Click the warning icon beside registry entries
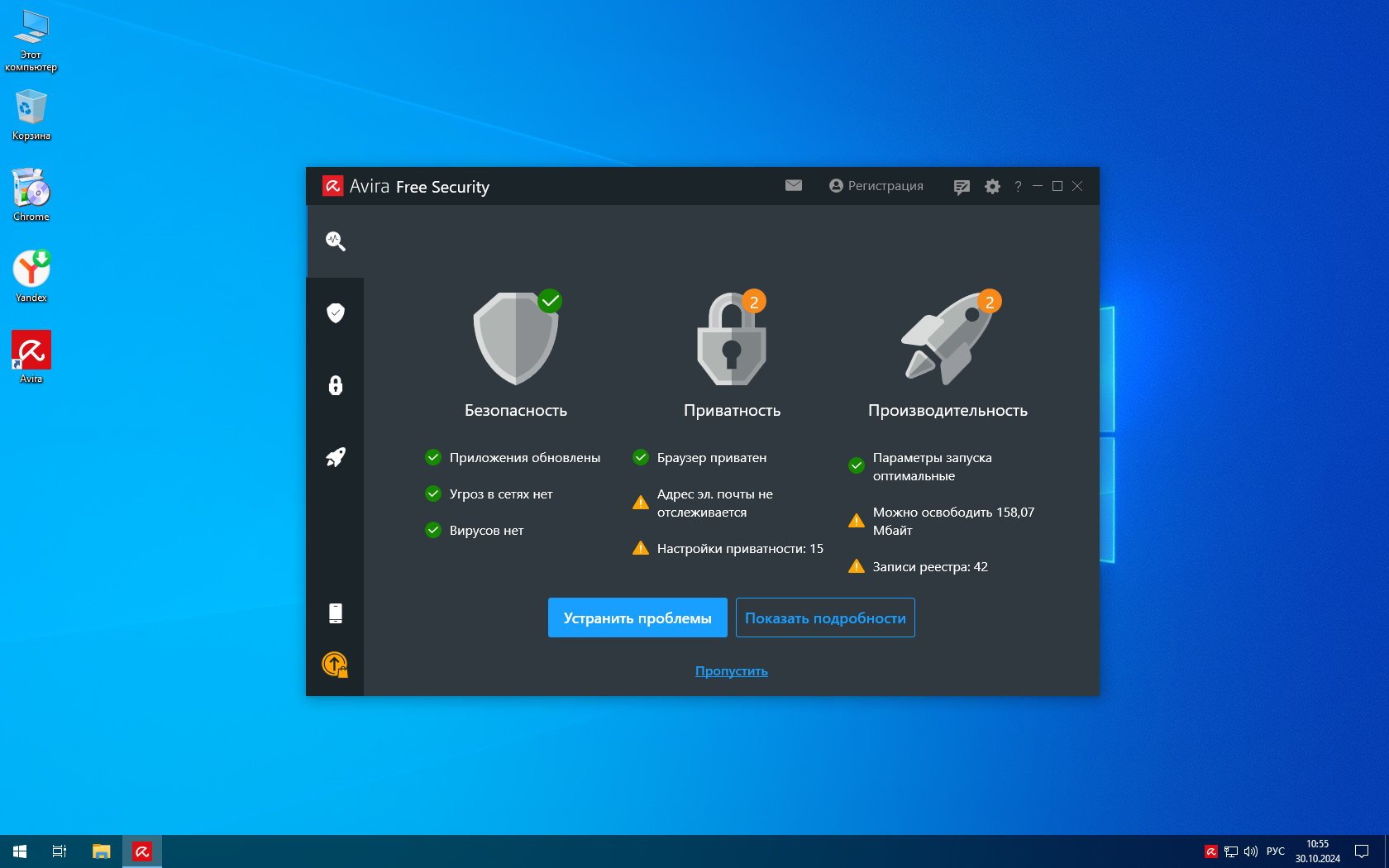The image size is (1389, 868). point(857,566)
